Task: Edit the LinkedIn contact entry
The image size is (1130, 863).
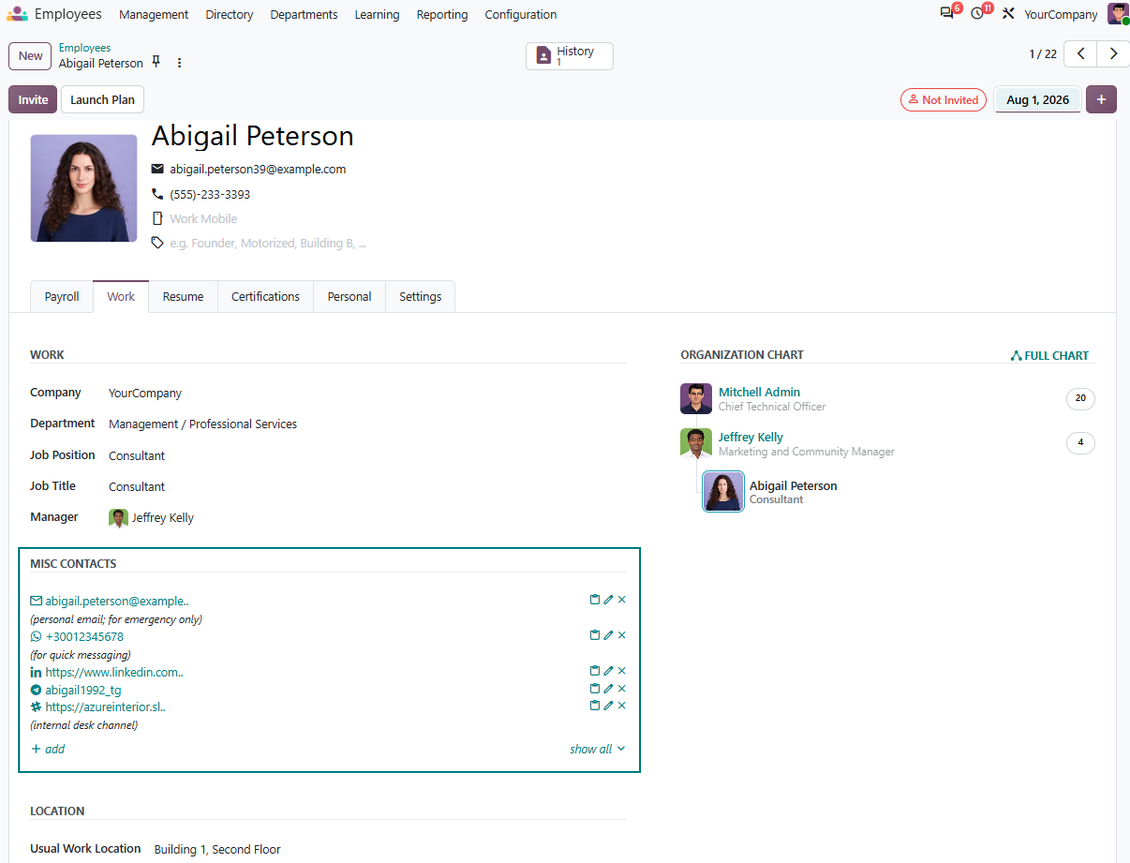Action: point(608,671)
